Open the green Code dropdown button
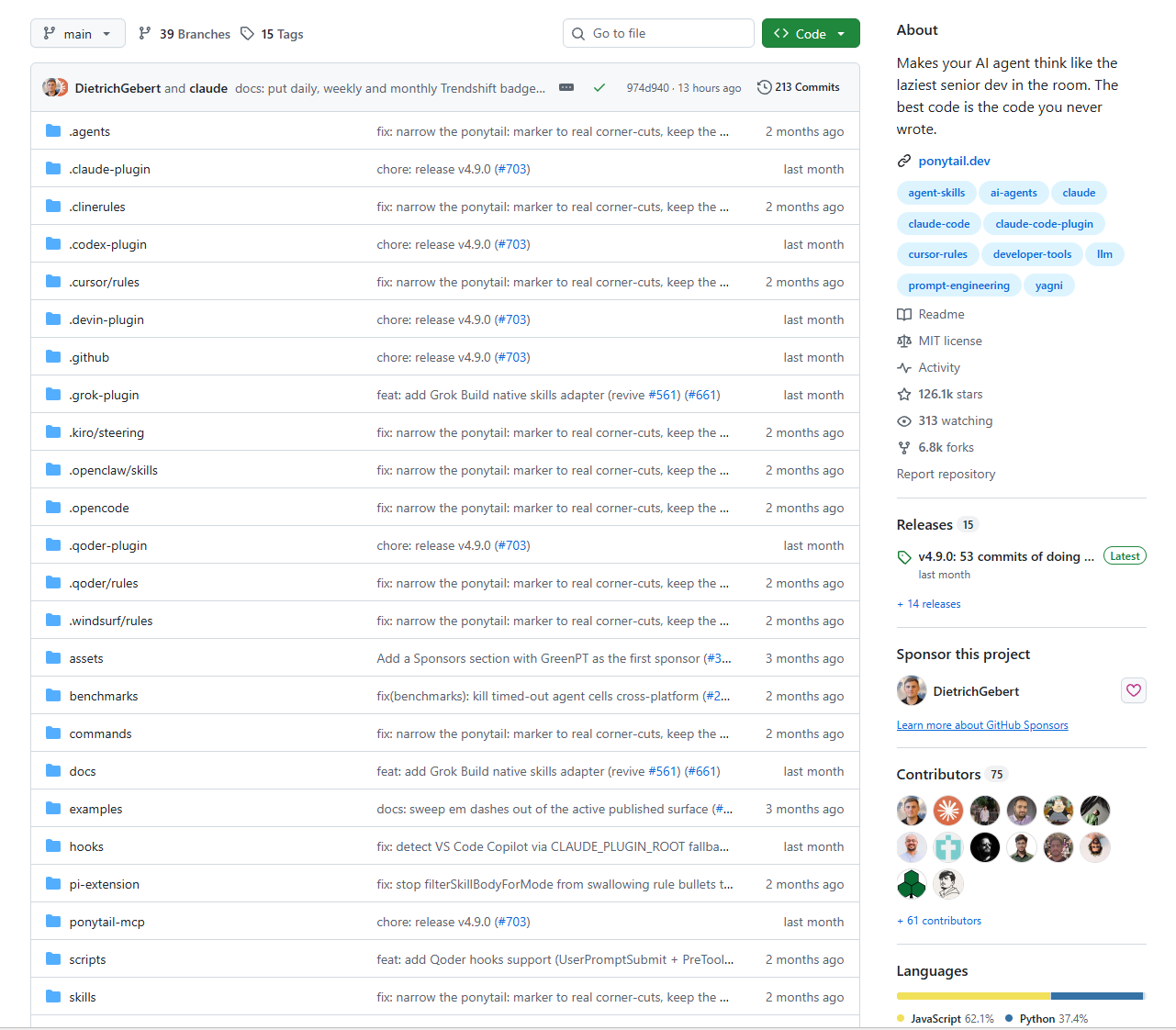1176x1030 pixels. (811, 34)
